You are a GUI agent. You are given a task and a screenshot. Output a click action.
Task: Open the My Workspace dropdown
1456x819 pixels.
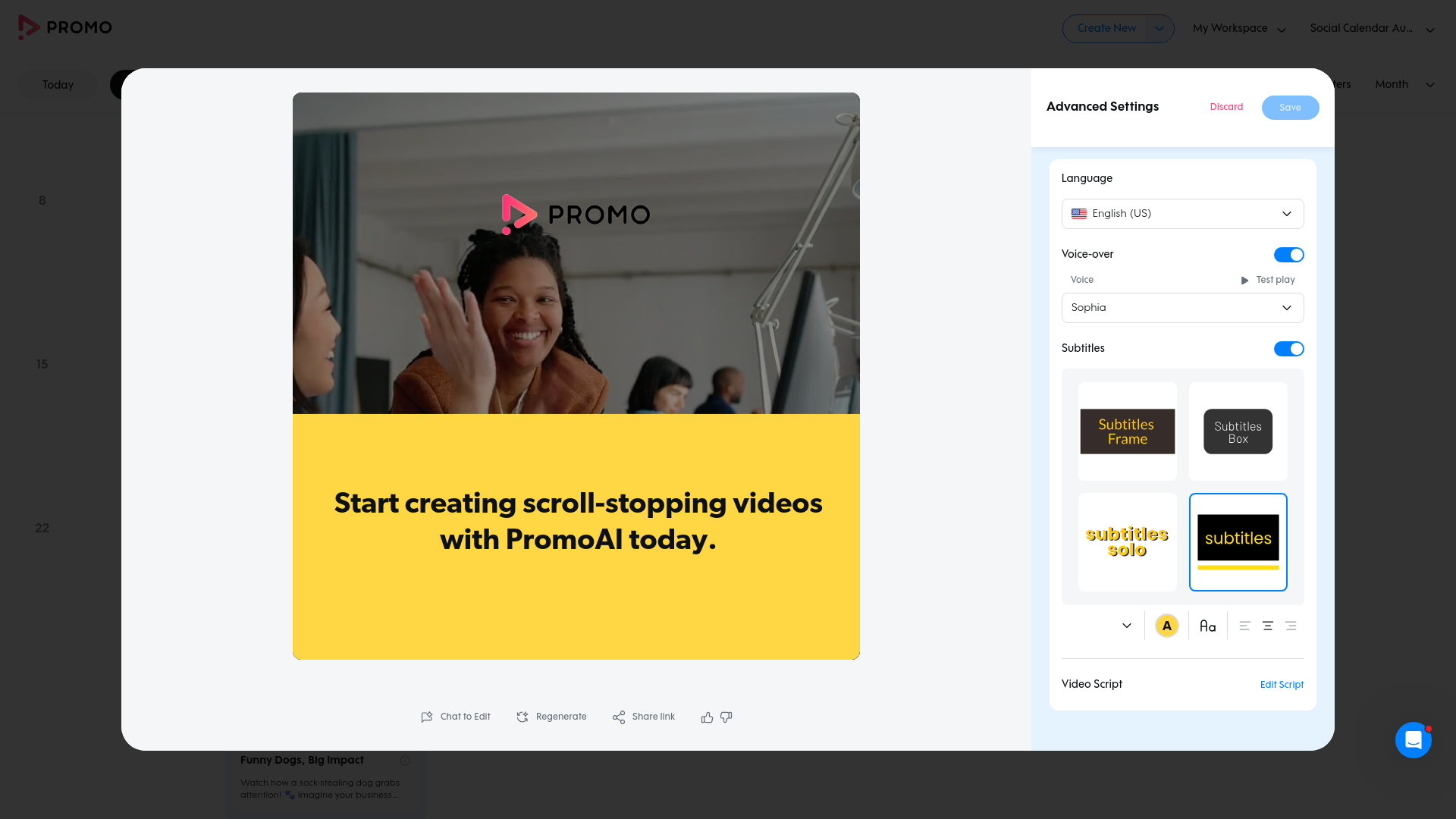pyautogui.click(x=1239, y=29)
